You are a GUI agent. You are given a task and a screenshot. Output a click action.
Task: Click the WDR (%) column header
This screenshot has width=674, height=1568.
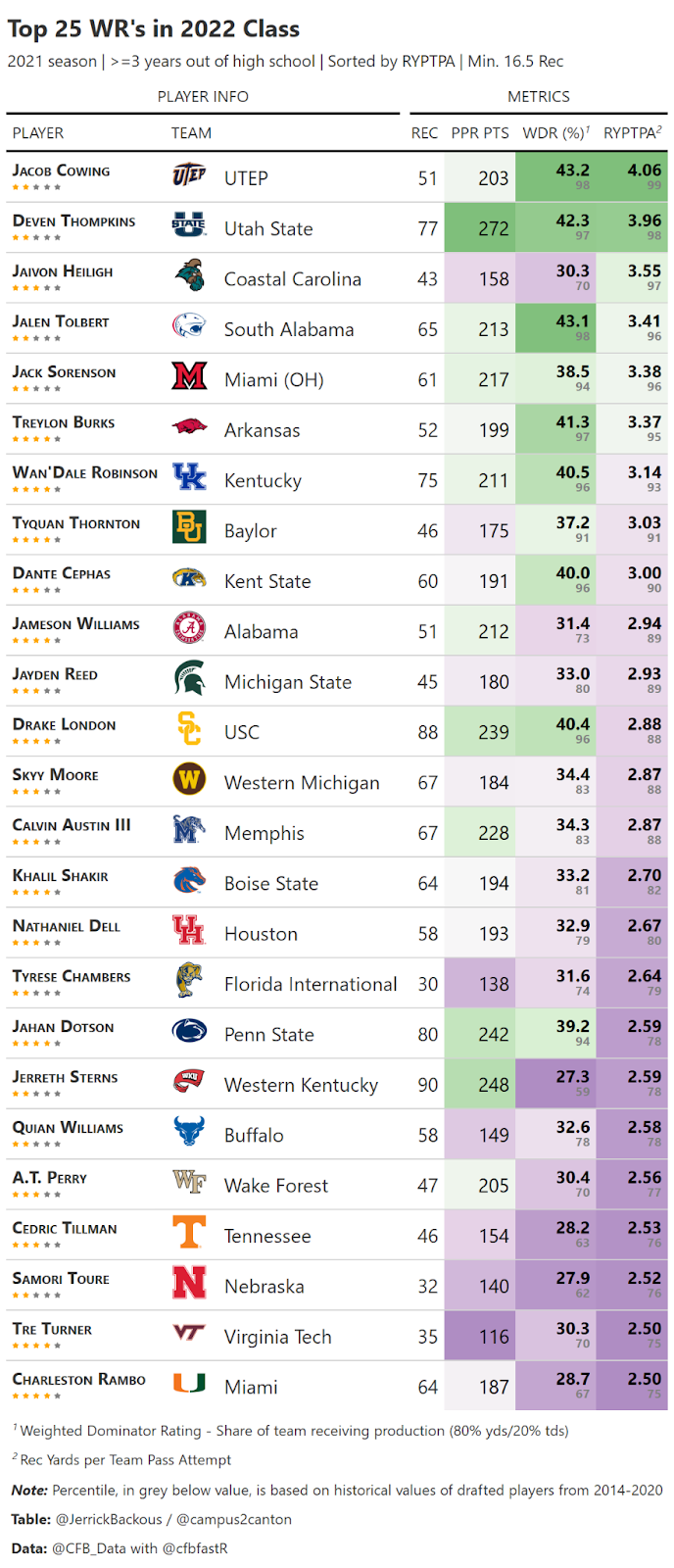click(555, 133)
